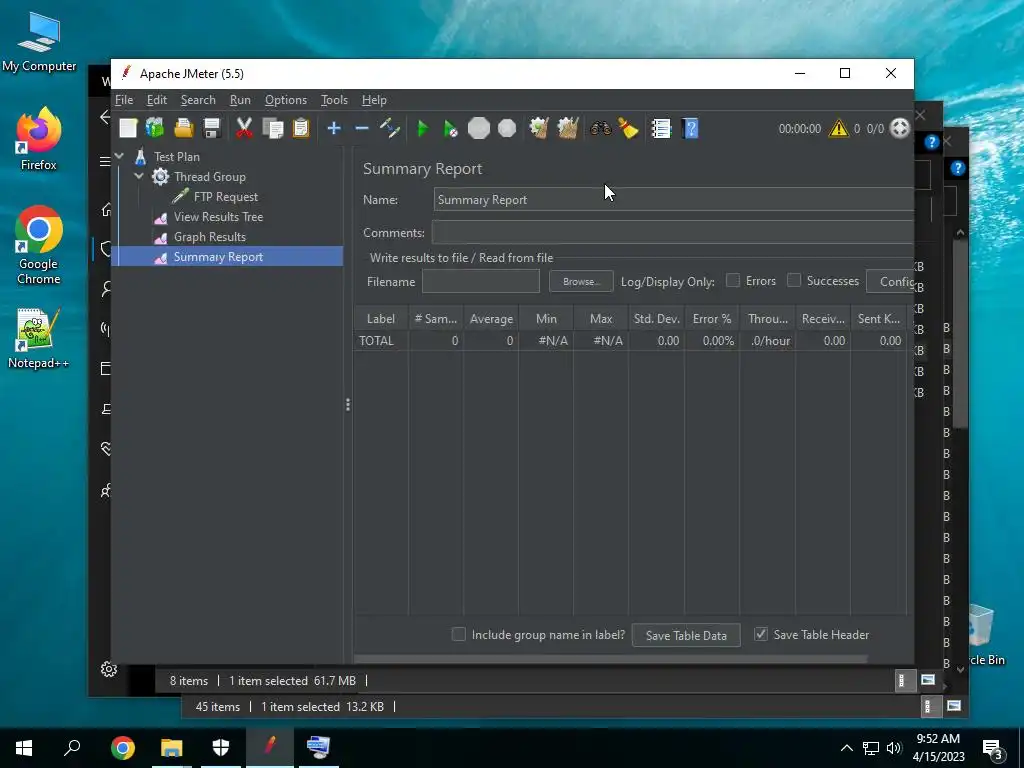1024x768 pixels.
Task: Click the blue minus Collapse All icon
Action: pos(362,128)
